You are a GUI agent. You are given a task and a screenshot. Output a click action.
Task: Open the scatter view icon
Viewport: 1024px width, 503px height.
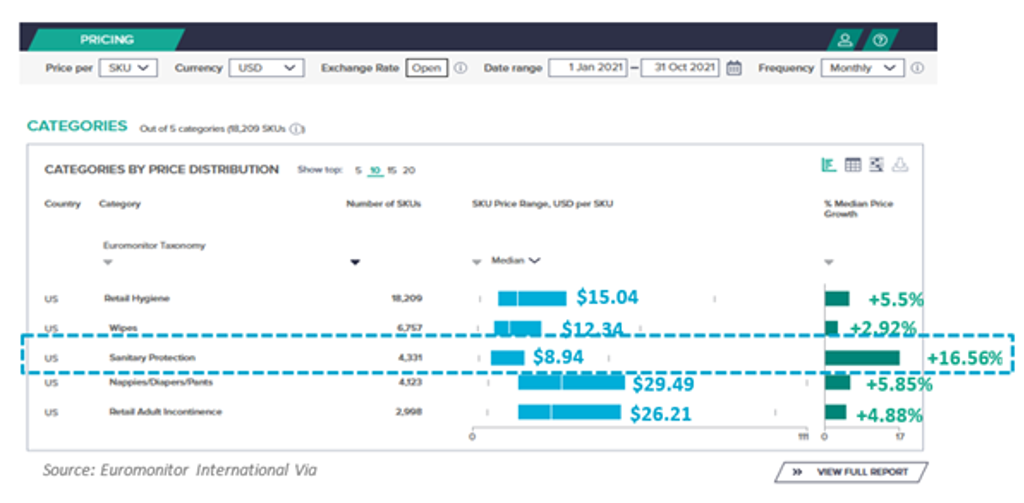click(876, 165)
